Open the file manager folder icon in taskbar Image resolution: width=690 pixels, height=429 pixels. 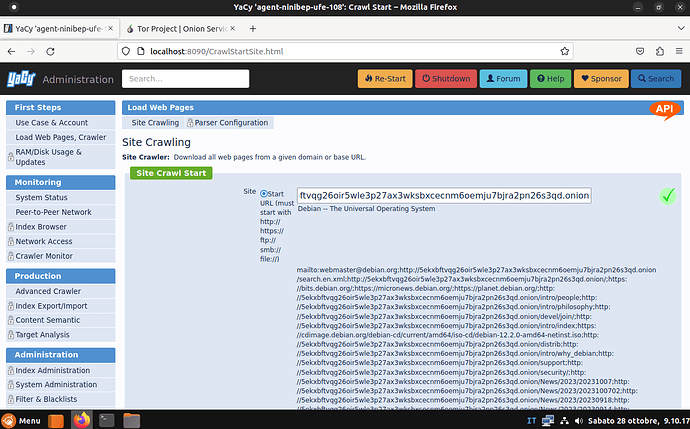(132, 420)
